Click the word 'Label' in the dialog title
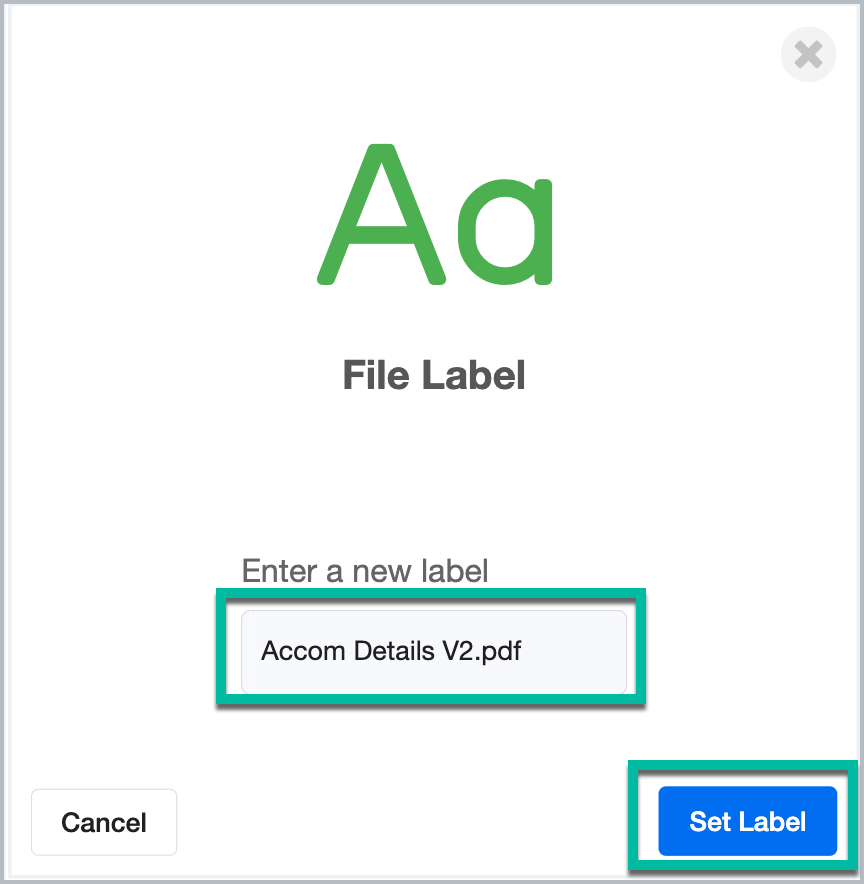The width and height of the screenshot is (864, 884). coord(473,375)
